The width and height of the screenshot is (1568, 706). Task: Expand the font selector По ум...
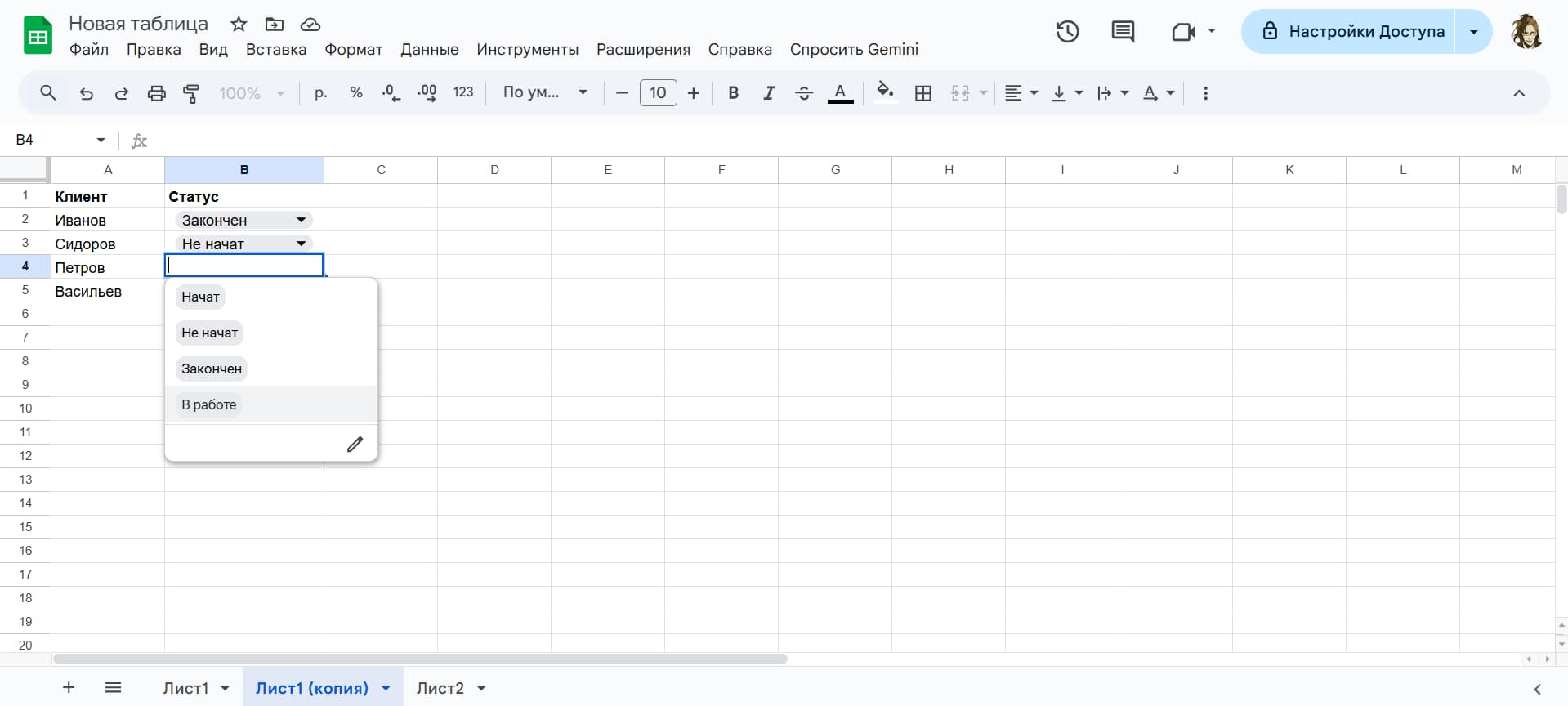[x=545, y=93]
